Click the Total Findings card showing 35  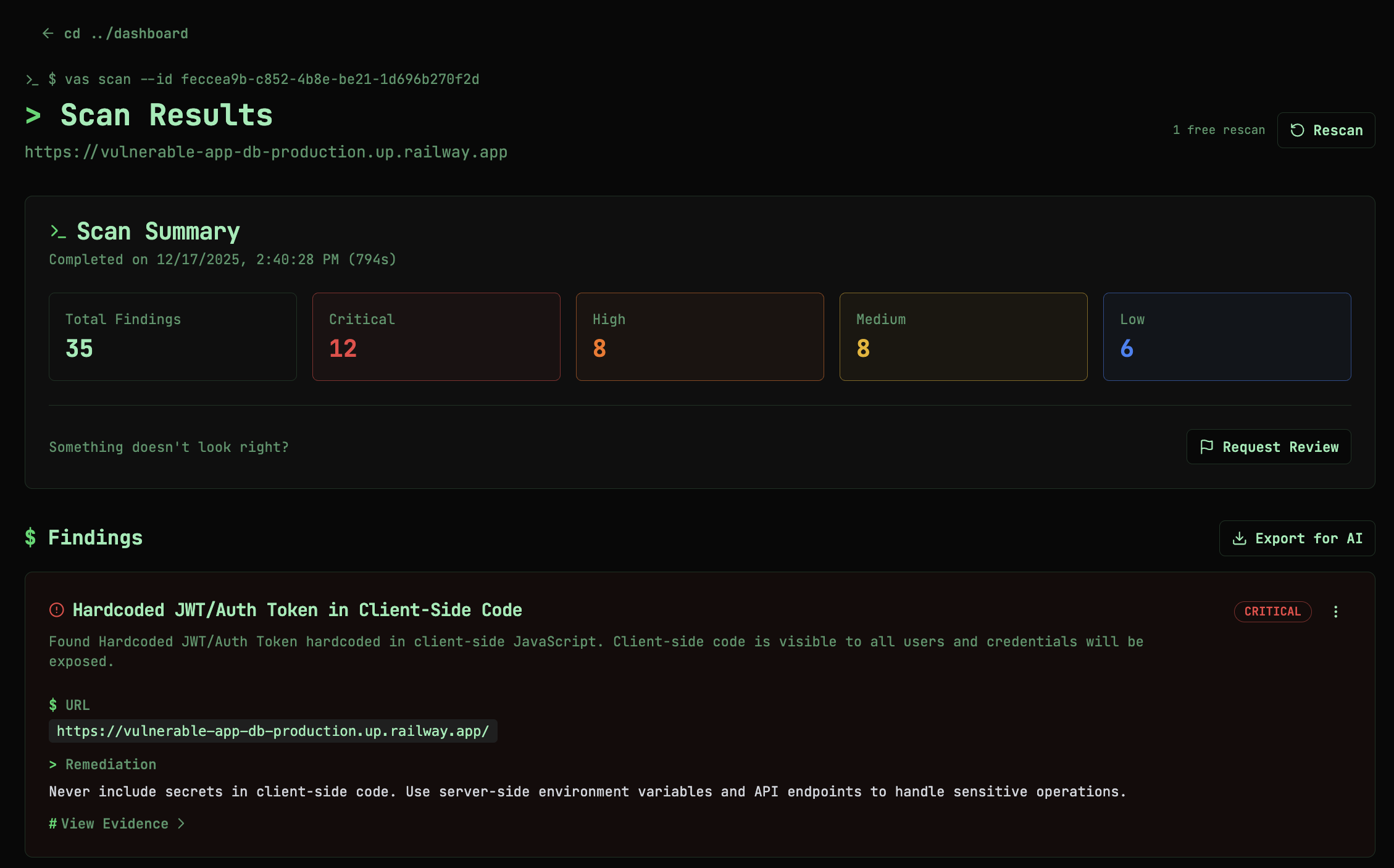point(172,336)
